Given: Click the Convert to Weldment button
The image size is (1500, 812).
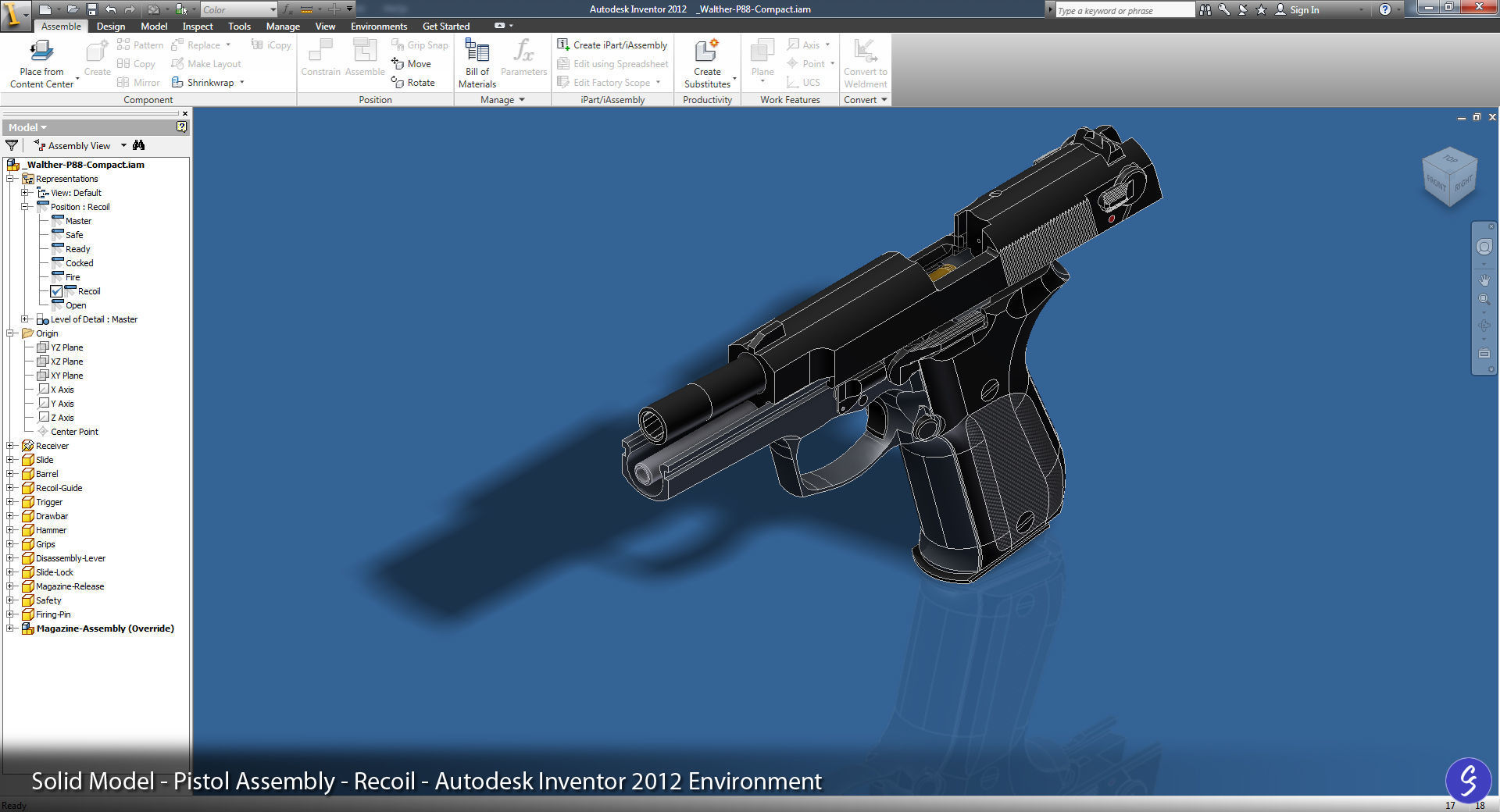Looking at the screenshot, I should [x=866, y=62].
